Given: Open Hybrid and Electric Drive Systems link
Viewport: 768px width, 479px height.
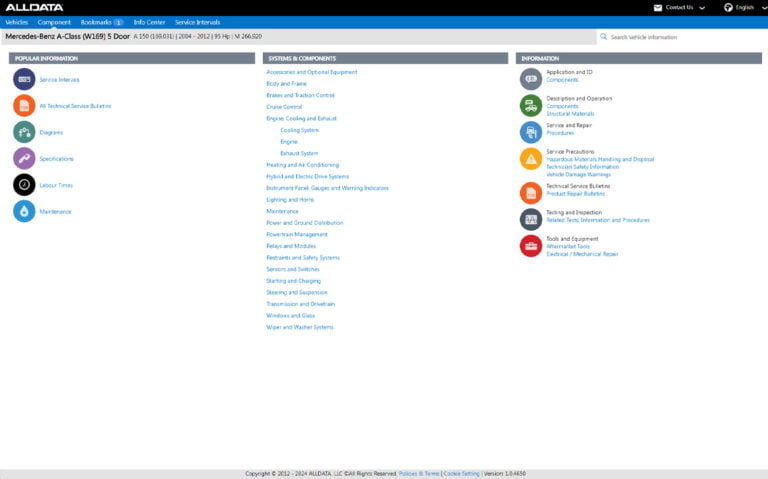Looking at the screenshot, I should [x=308, y=176].
